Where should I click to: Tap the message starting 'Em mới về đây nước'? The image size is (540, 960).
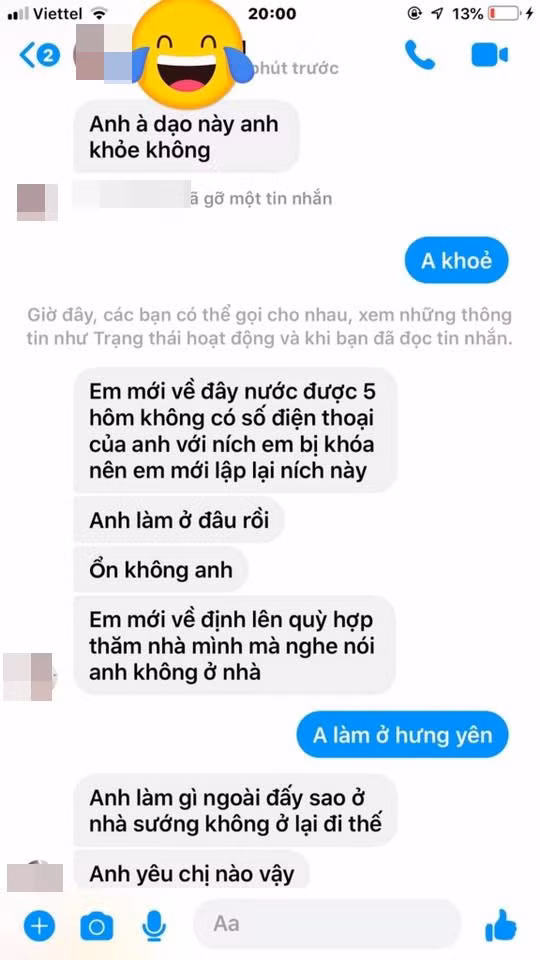pos(236,430)
